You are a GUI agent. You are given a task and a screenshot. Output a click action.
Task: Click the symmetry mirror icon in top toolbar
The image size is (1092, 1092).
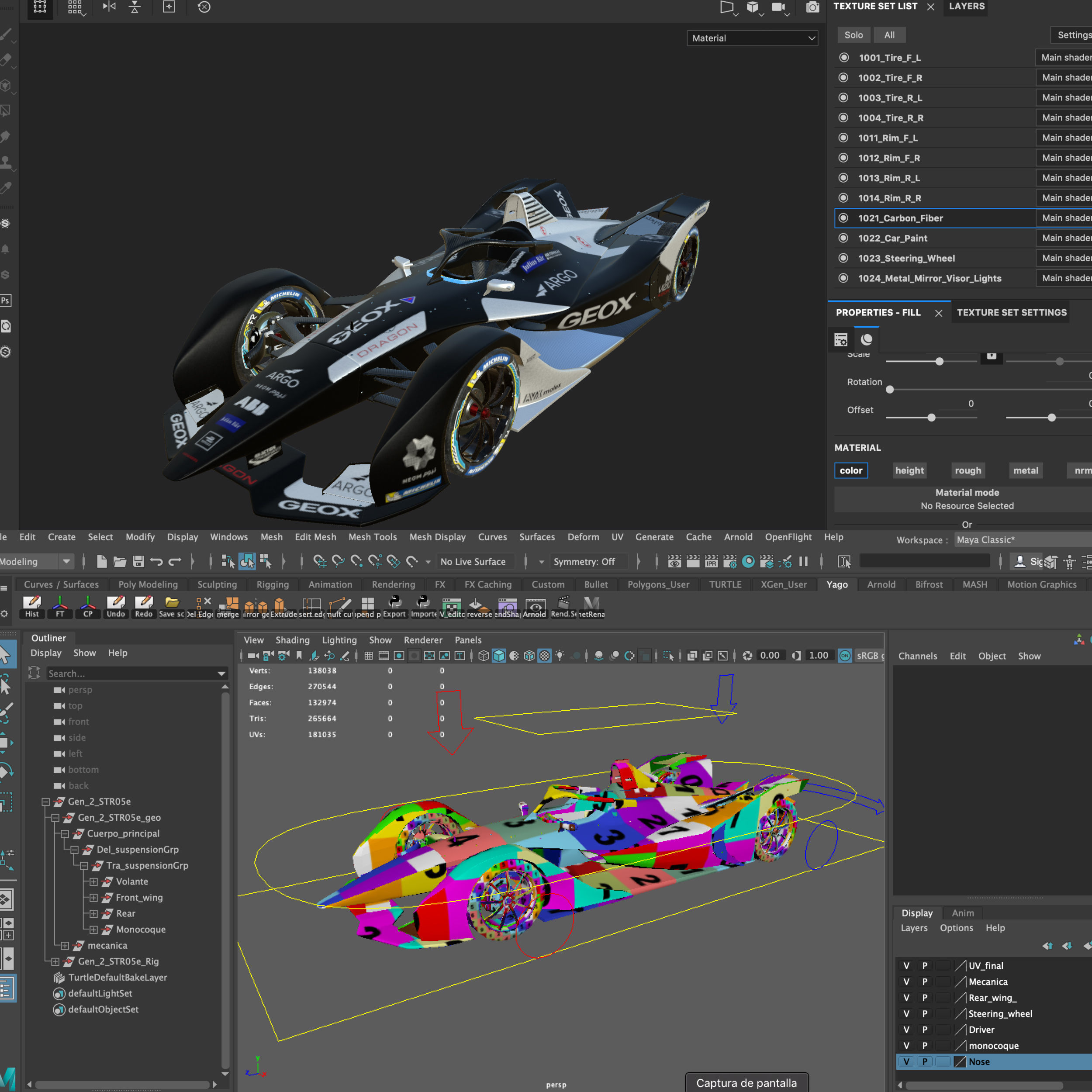(109, 7)
